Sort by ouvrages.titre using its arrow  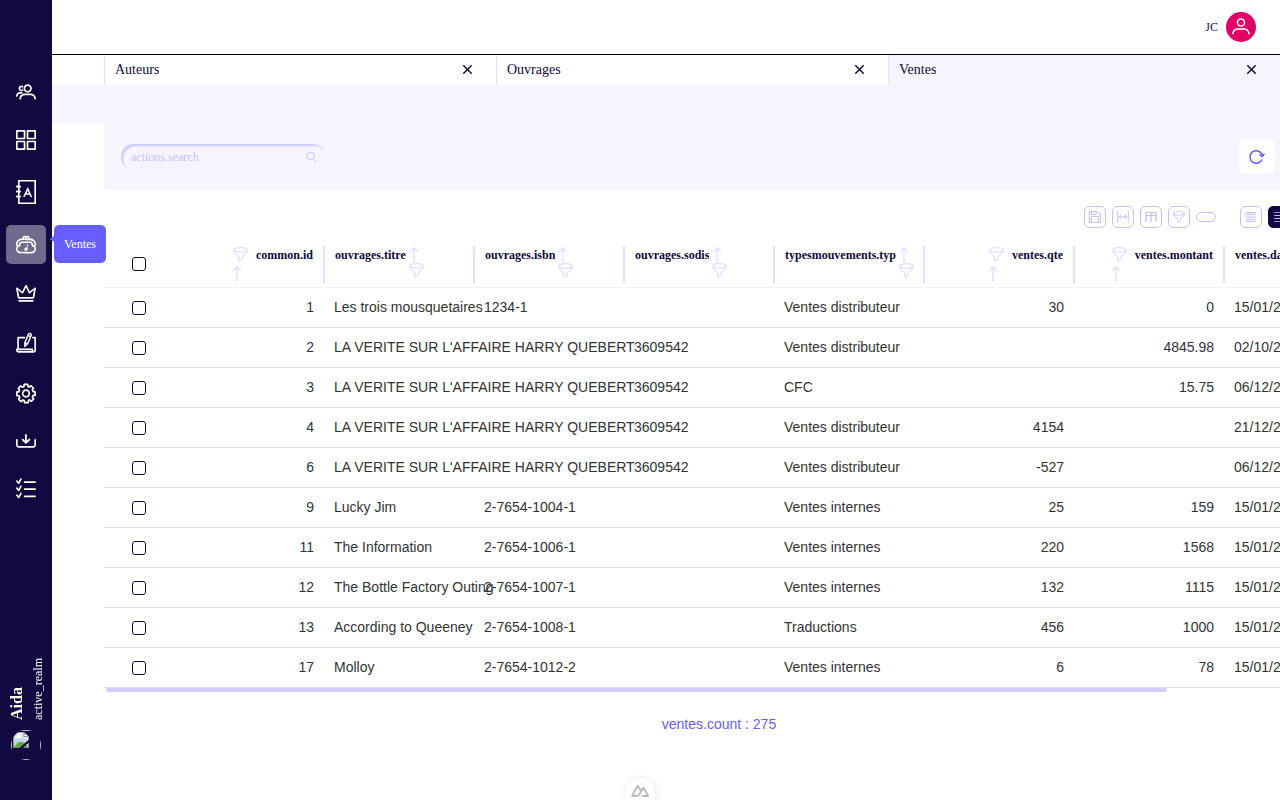click(x=414, y=254)
